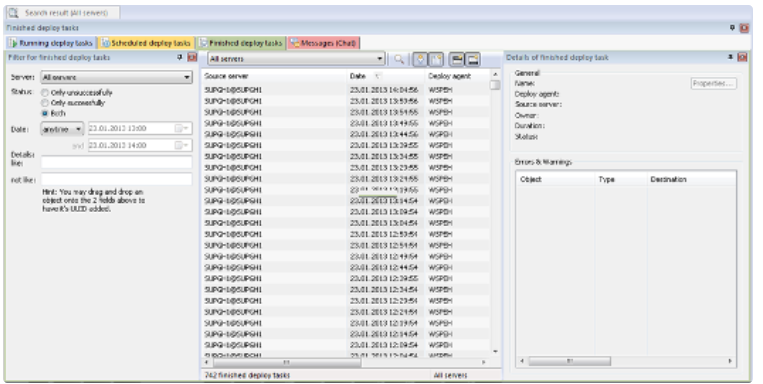Pin the Finished deploy tasks window header
Screen dimensions: 763x384
pos(732,28)
